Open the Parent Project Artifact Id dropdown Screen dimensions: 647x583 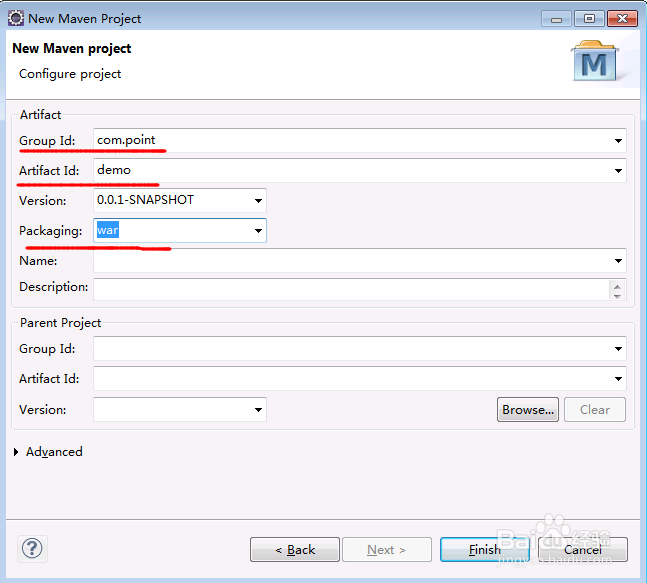pos(618,378)
